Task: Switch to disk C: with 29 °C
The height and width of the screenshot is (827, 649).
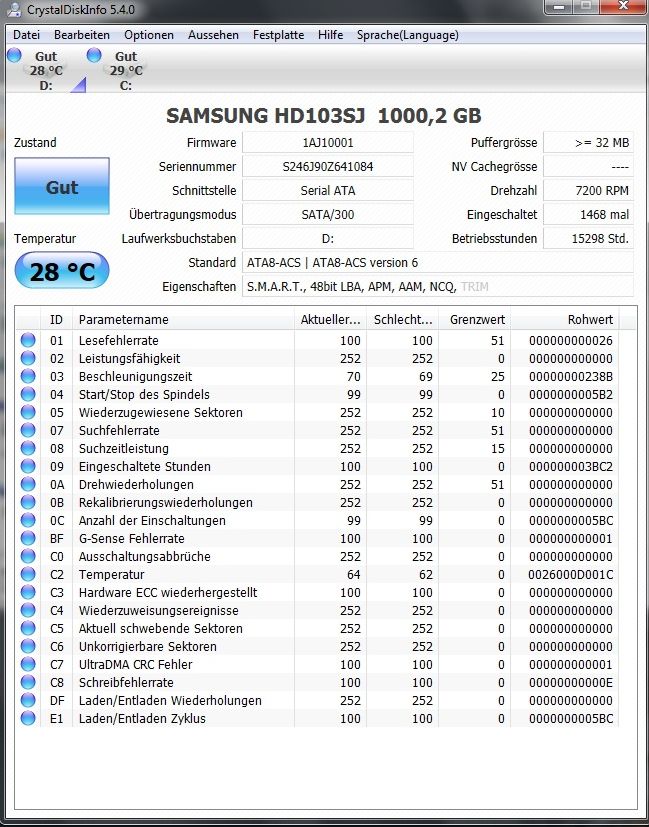Action: [126, 71]
